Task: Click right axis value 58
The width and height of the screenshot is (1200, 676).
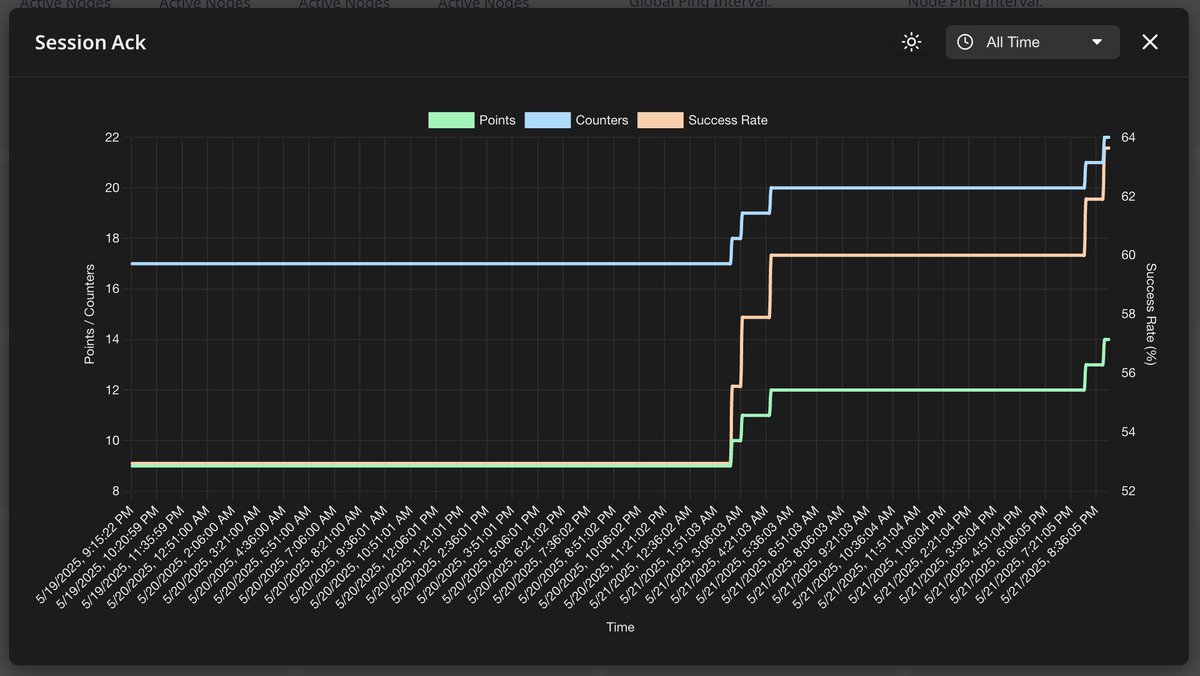Action: click(x=1127, y=314)
